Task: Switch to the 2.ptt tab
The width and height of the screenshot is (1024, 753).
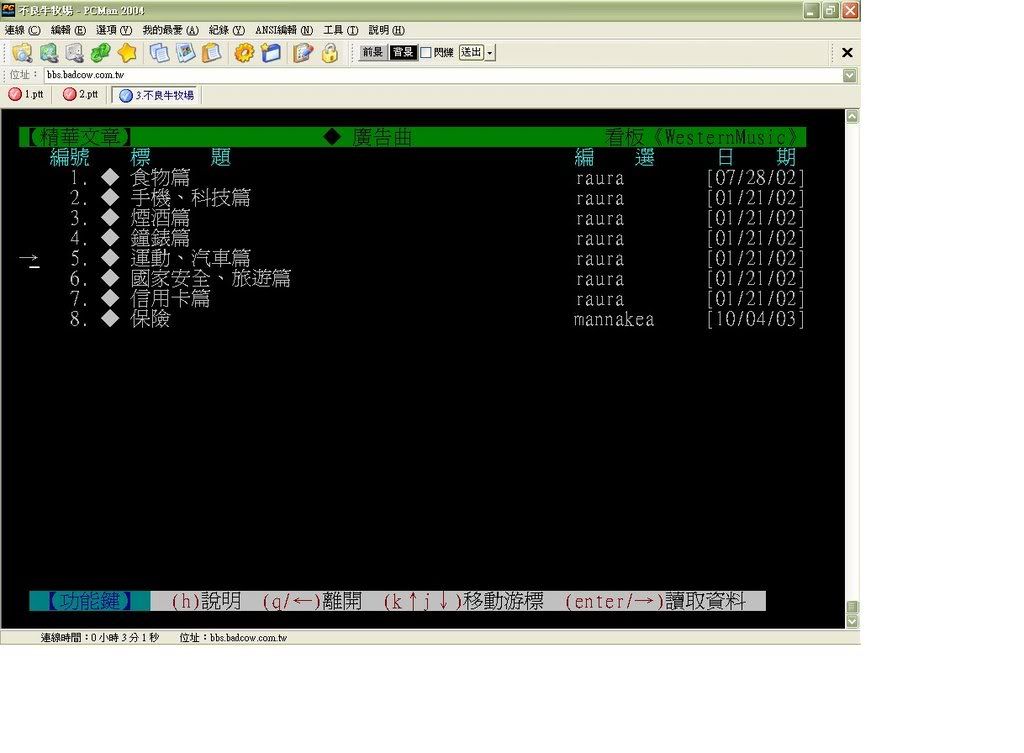Action: pyautogui.click(x=81, y=95)
